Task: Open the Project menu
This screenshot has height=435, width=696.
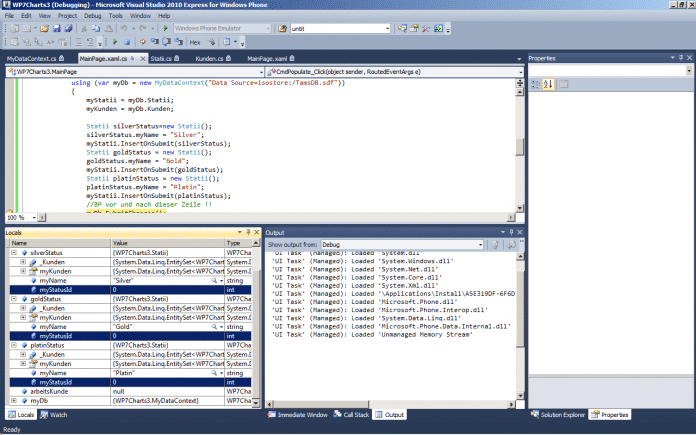Action: point(67,16)
